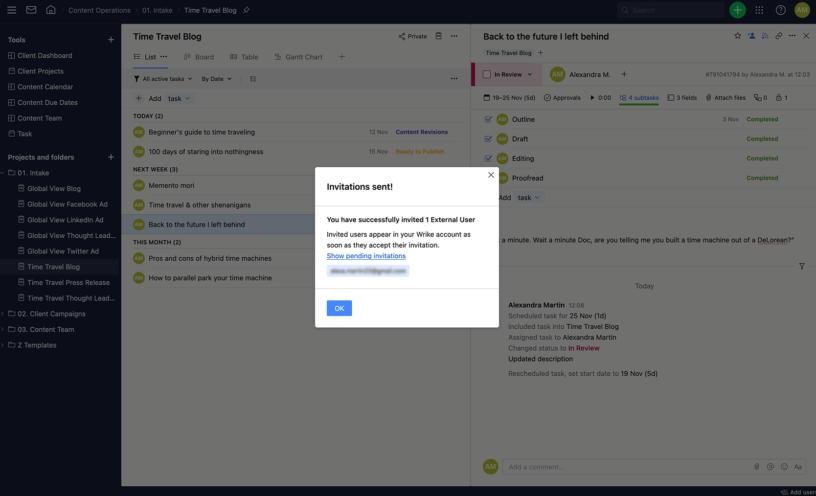
Task: Filter the activity stream with funnel icon
Action: click(x=801, y=266)
